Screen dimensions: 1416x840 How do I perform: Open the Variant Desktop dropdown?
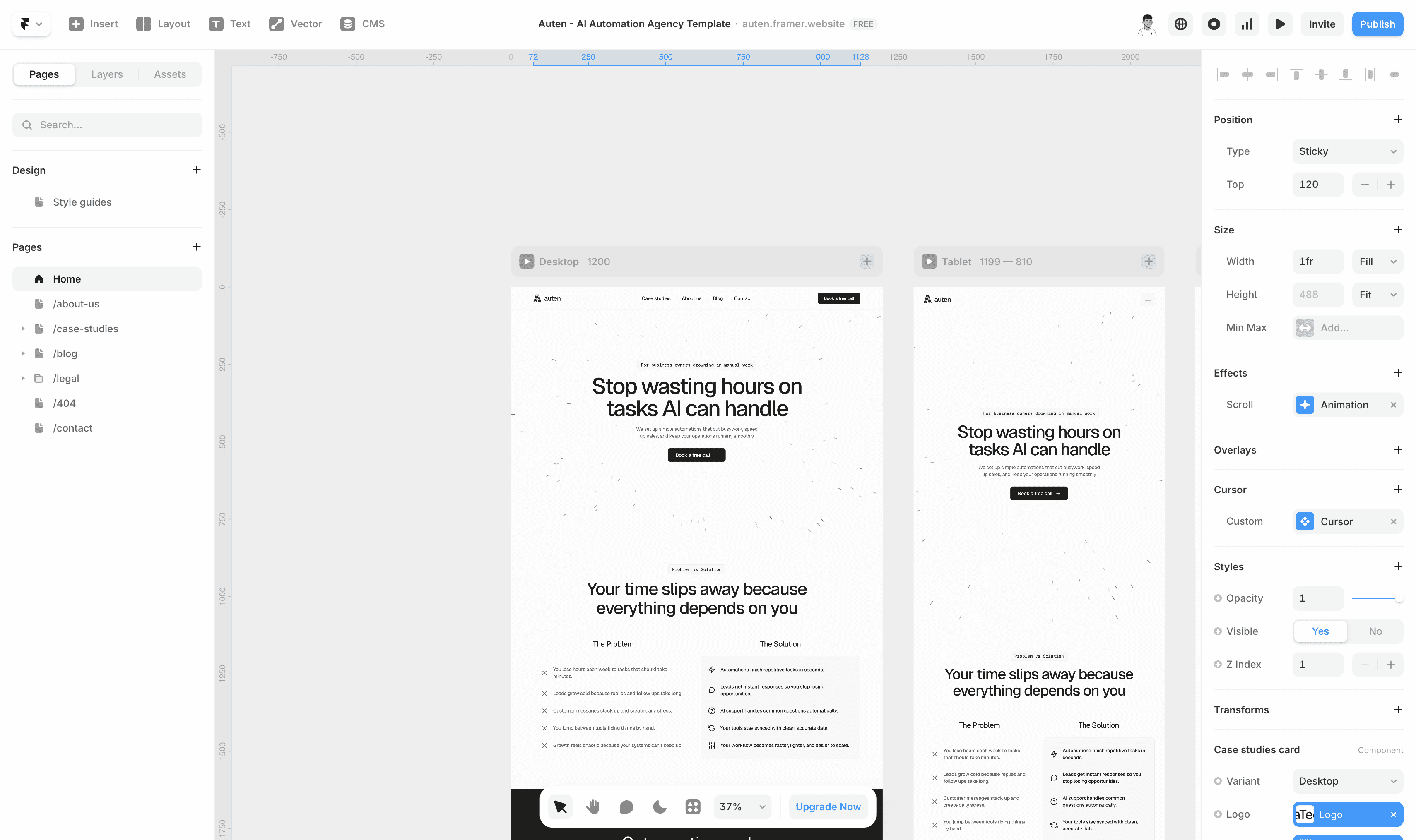coord(1347,781)
